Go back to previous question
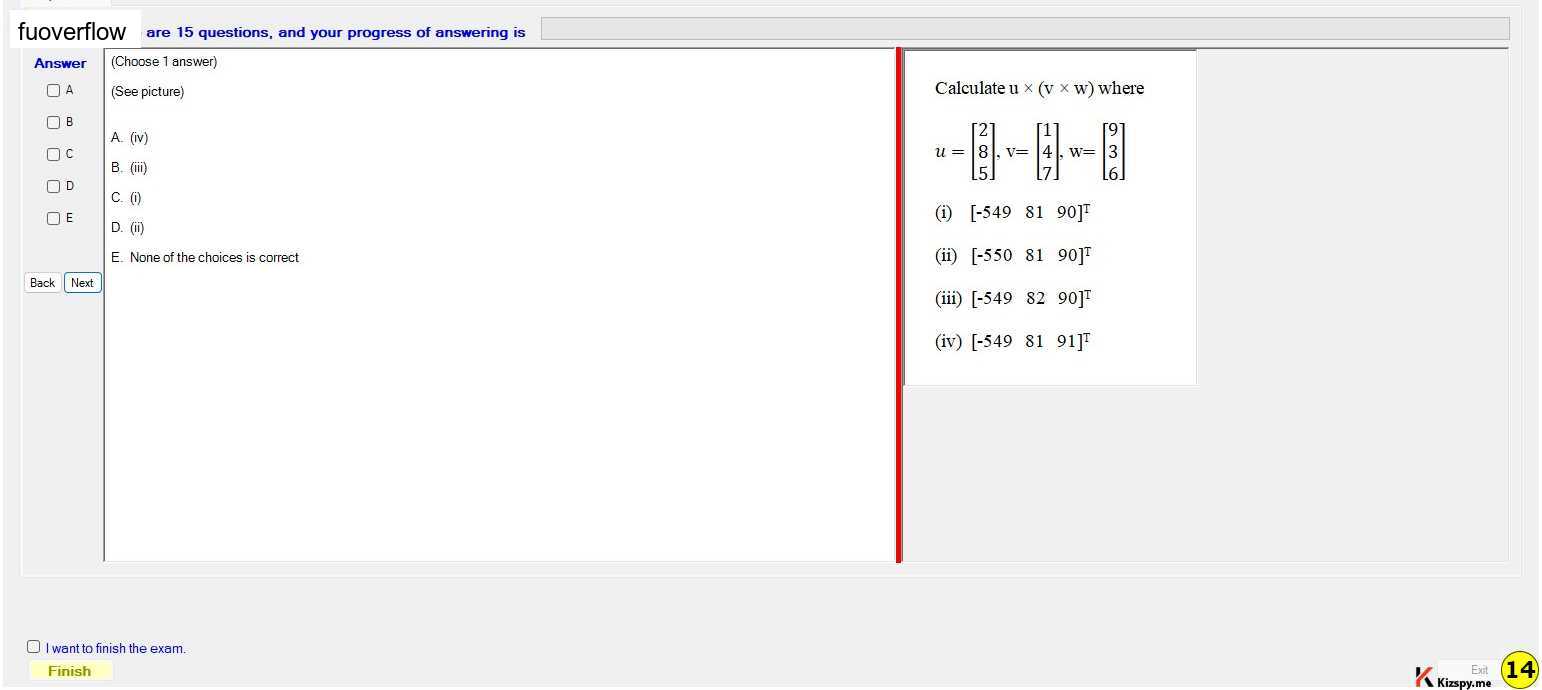The image size is (1542, 690). point(43,283)
